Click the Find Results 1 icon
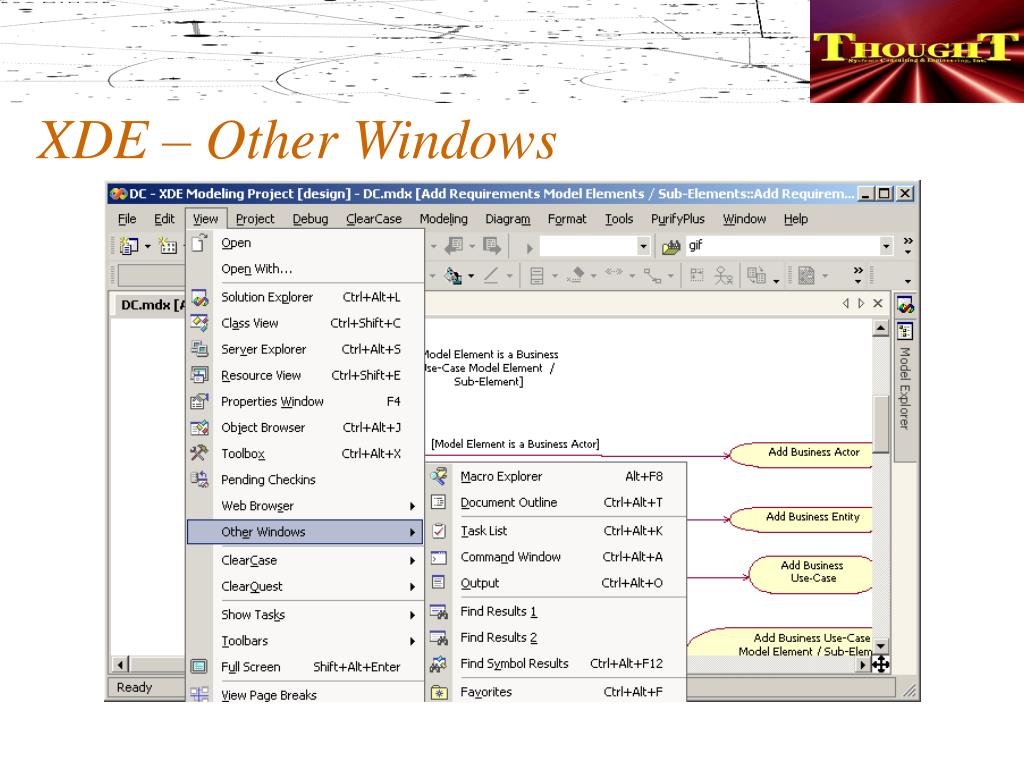Image resolution: width=1024 pixels, height=768 pixels. 439,611
